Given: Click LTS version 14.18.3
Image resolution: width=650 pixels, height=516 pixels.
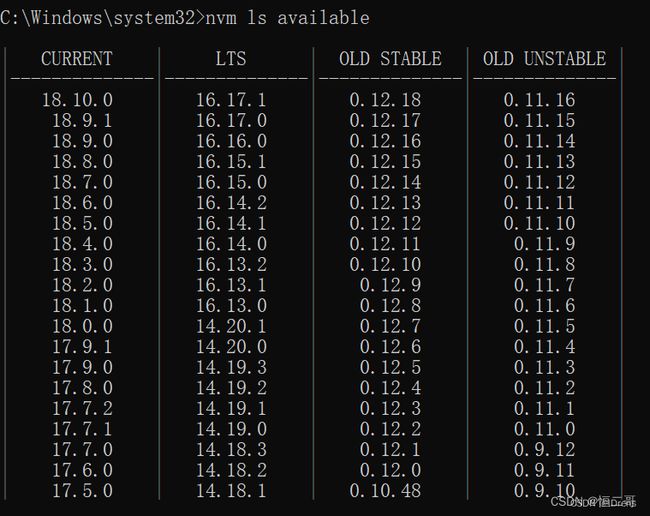Looking at the screenshot, I should pos(231,450).
